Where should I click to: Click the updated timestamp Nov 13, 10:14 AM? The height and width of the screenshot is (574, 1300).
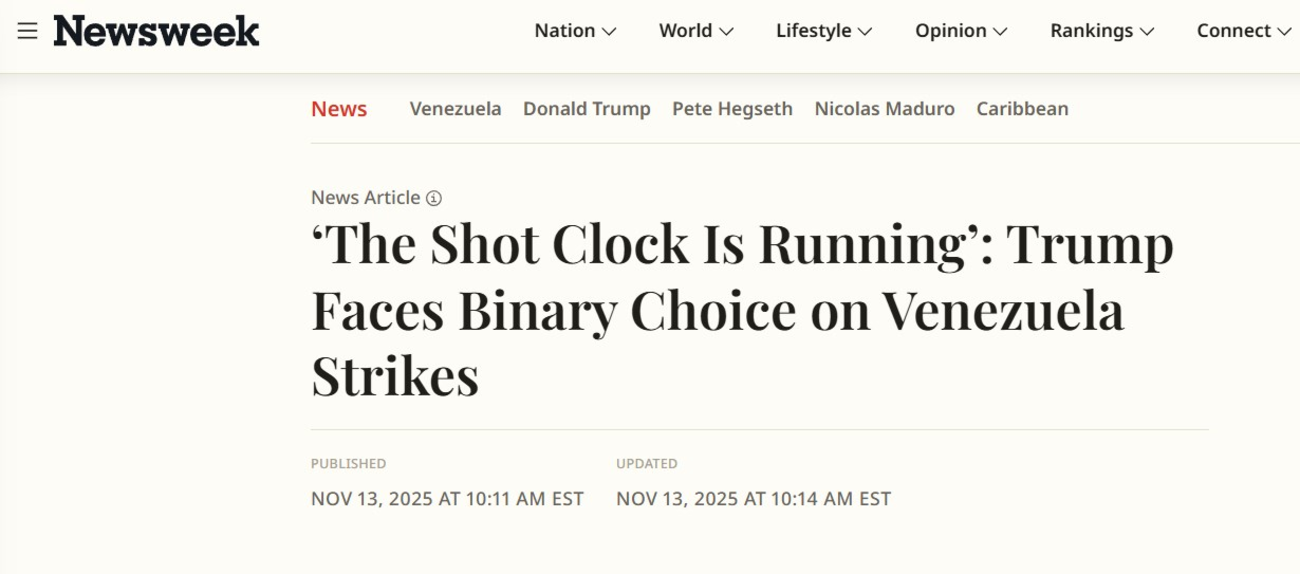click(753, 498)
